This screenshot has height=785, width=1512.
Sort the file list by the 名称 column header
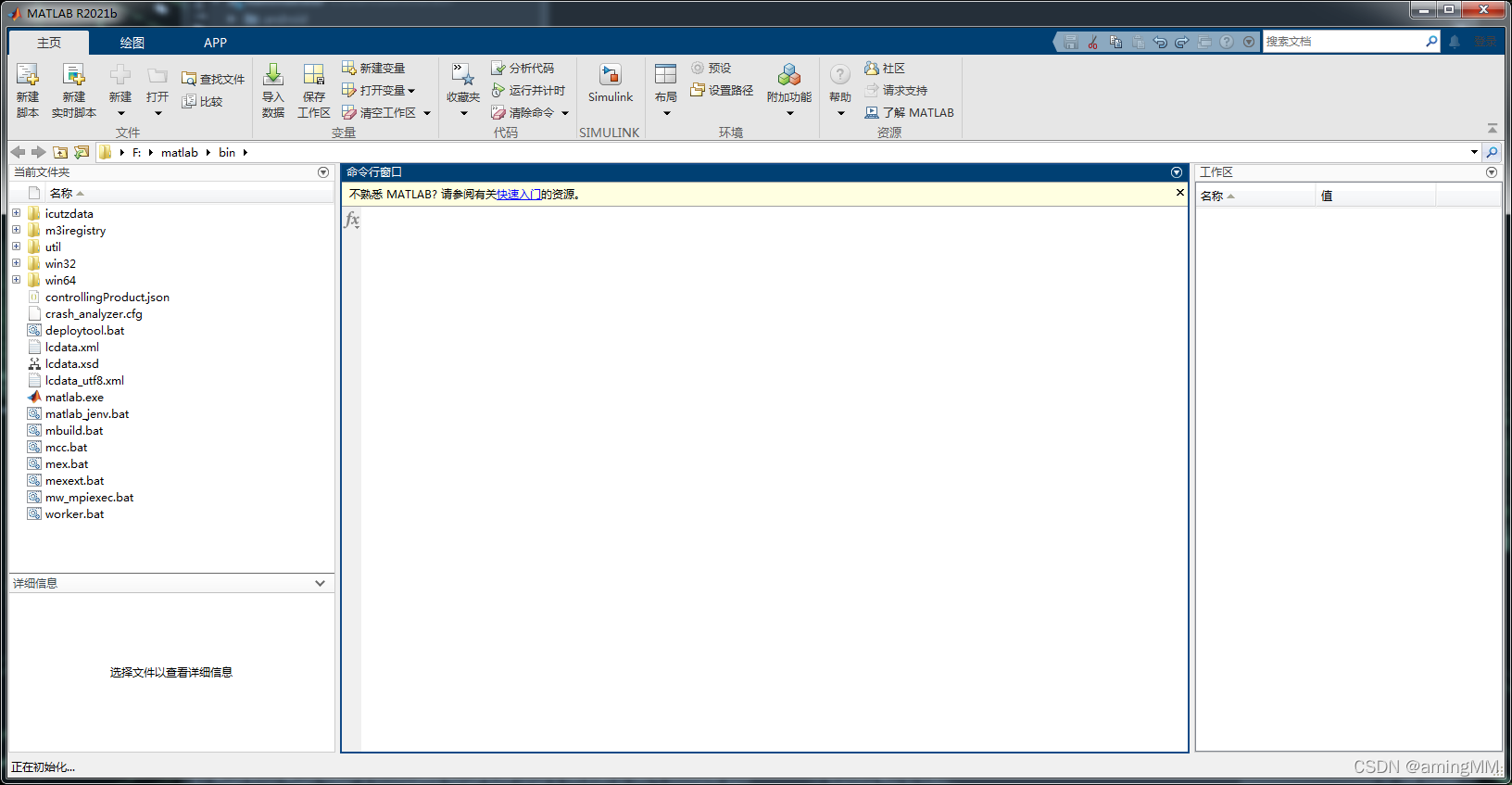pos(189,194)
